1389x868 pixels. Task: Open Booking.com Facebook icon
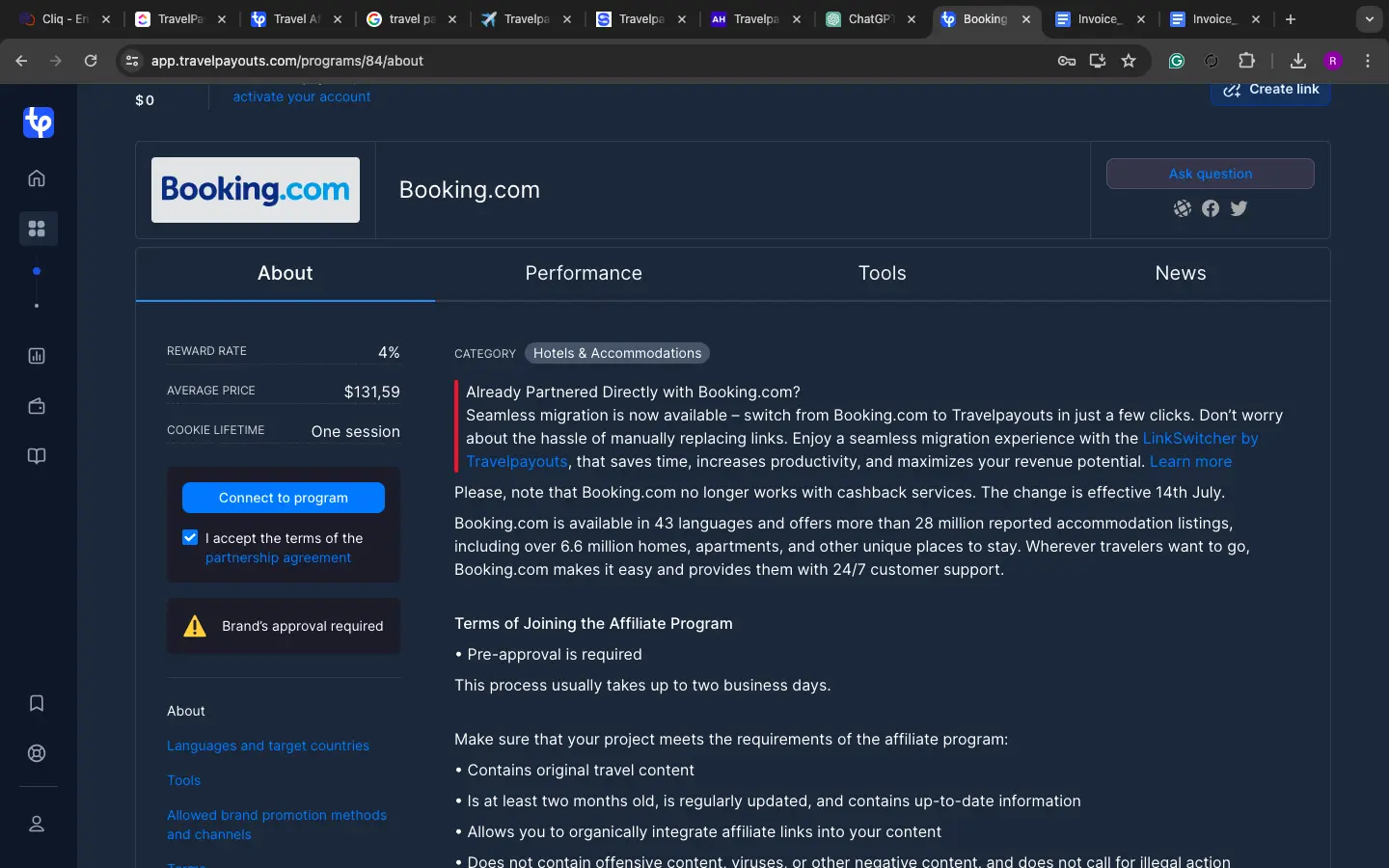click(1211, 208)
